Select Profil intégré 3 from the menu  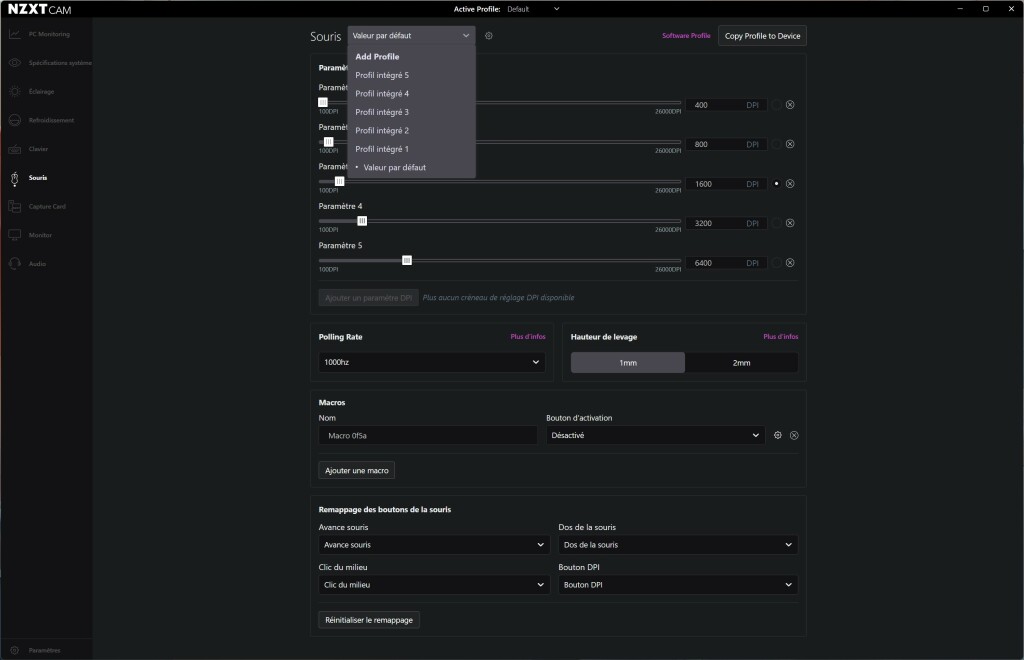(380, 112)
